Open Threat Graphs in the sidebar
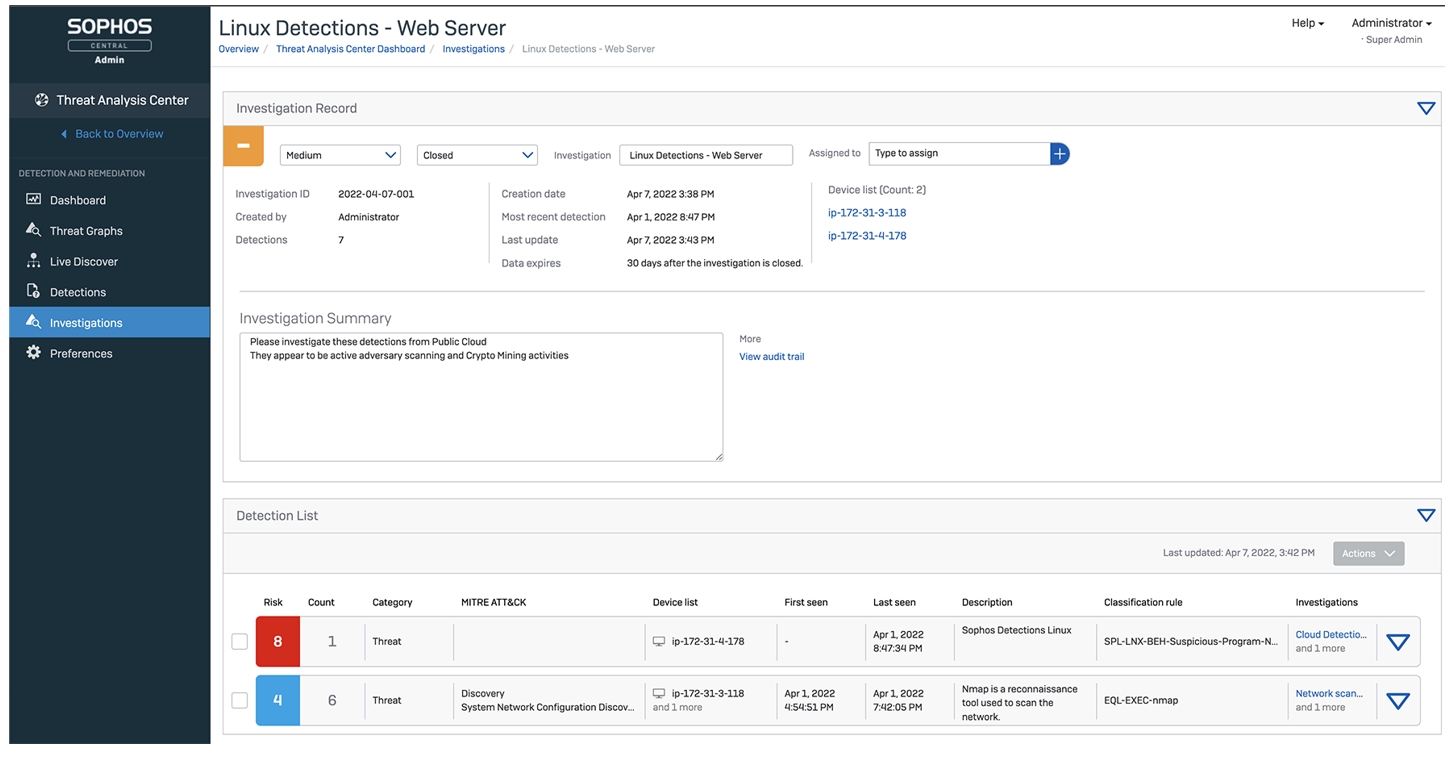The image size is (1452, 757). (x=110, y=230)
